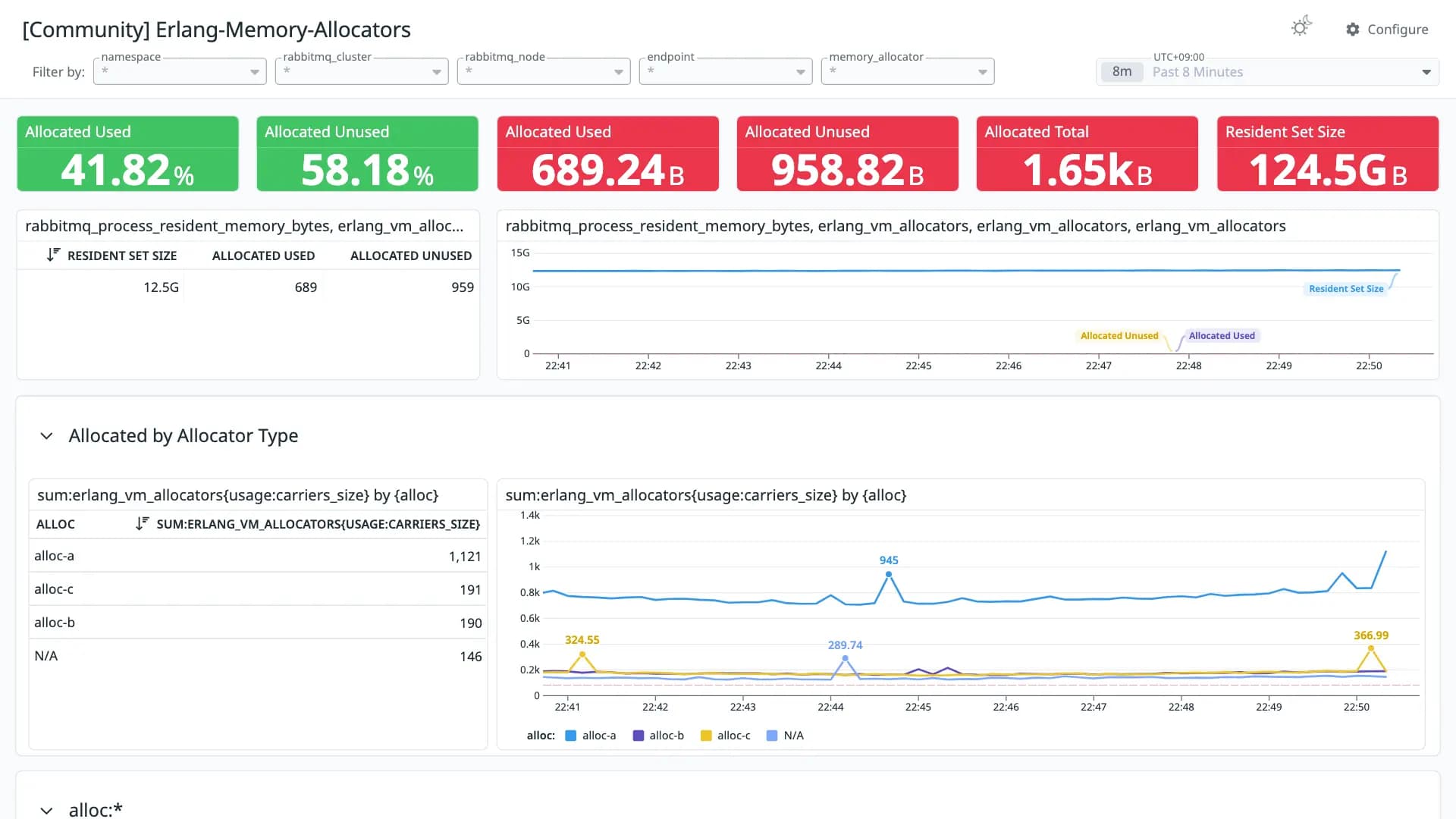Open the Resident Set Size 124.5G B widget
The height and width of the screenshot is (819, 1456).
pyautogui.click(x=1327, y=153)
